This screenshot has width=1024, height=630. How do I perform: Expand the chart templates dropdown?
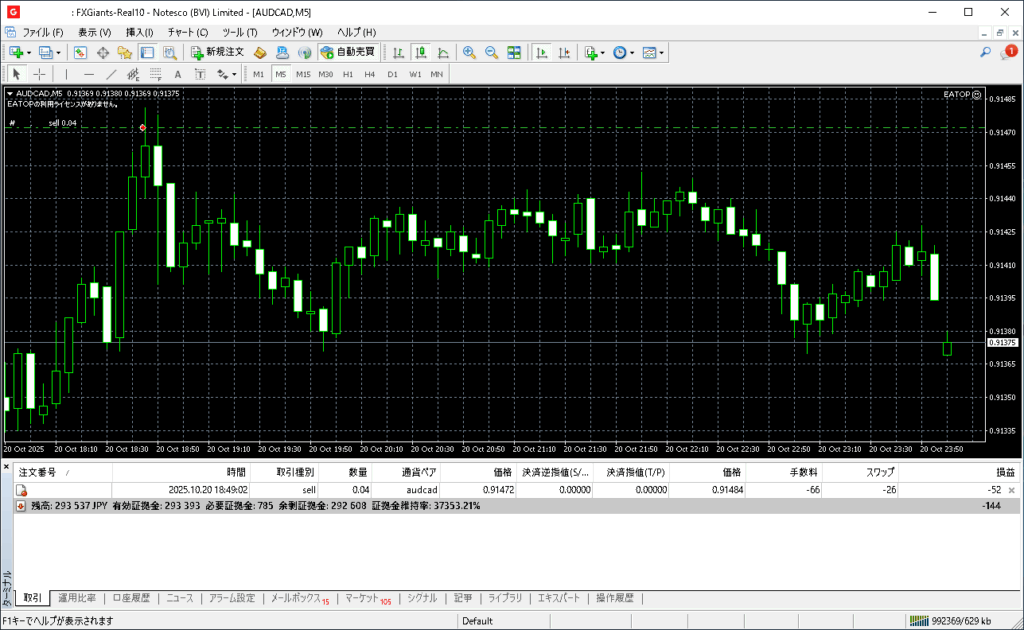click(x=661, y=53)
